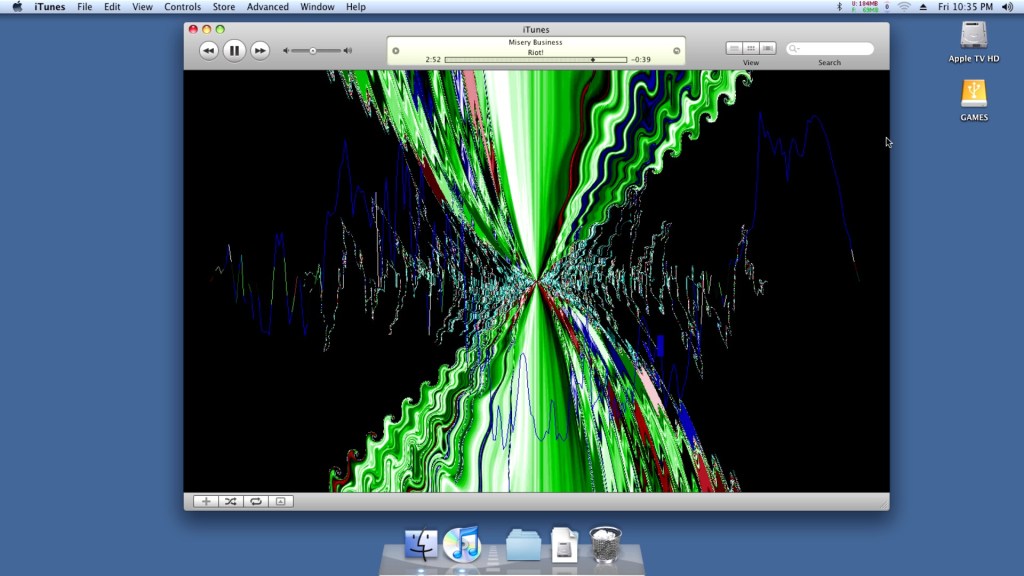The height and width of the screenshot is (576, 1024).
Task: Switch to Cover Flow view
Action: click(x=768, y=47)
